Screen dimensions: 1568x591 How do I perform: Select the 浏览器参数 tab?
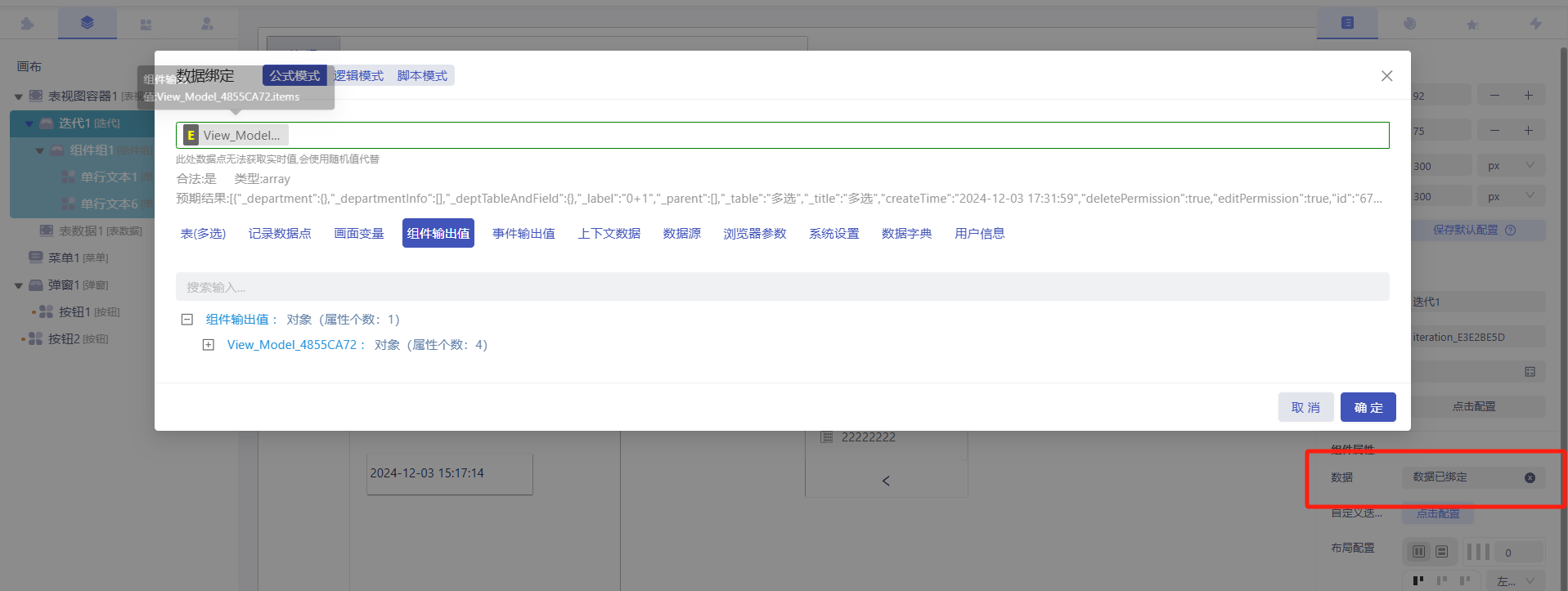click(x=755, y=233)
